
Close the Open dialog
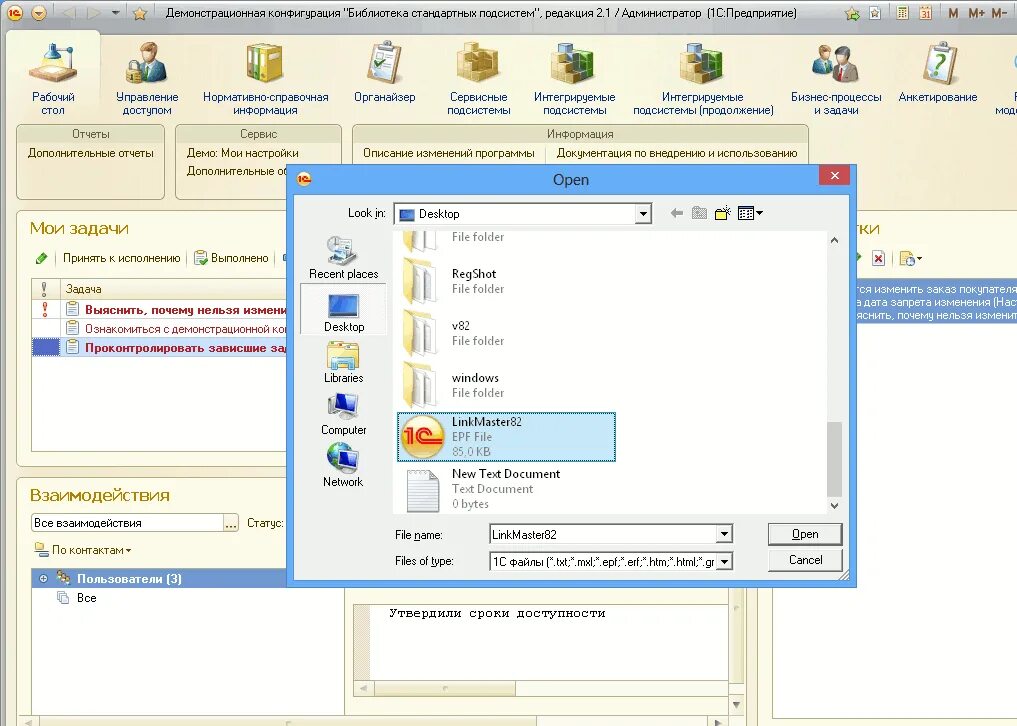(x=834, y=175)
